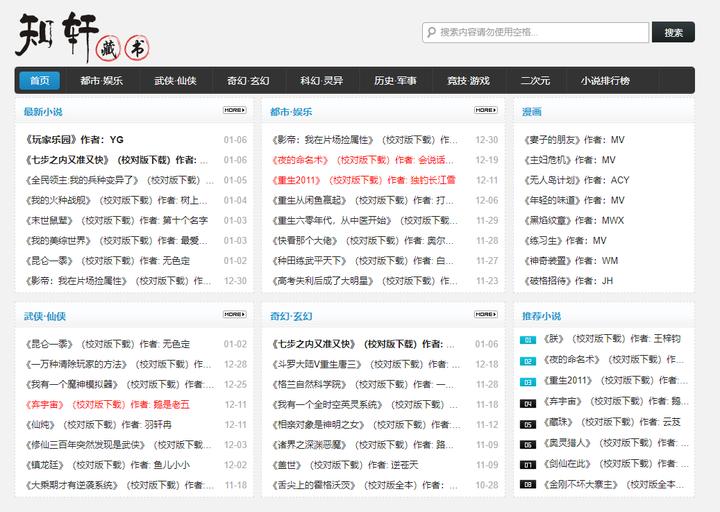Open comic 《年轻的味道》 作者：MV

tap(574, 200)
